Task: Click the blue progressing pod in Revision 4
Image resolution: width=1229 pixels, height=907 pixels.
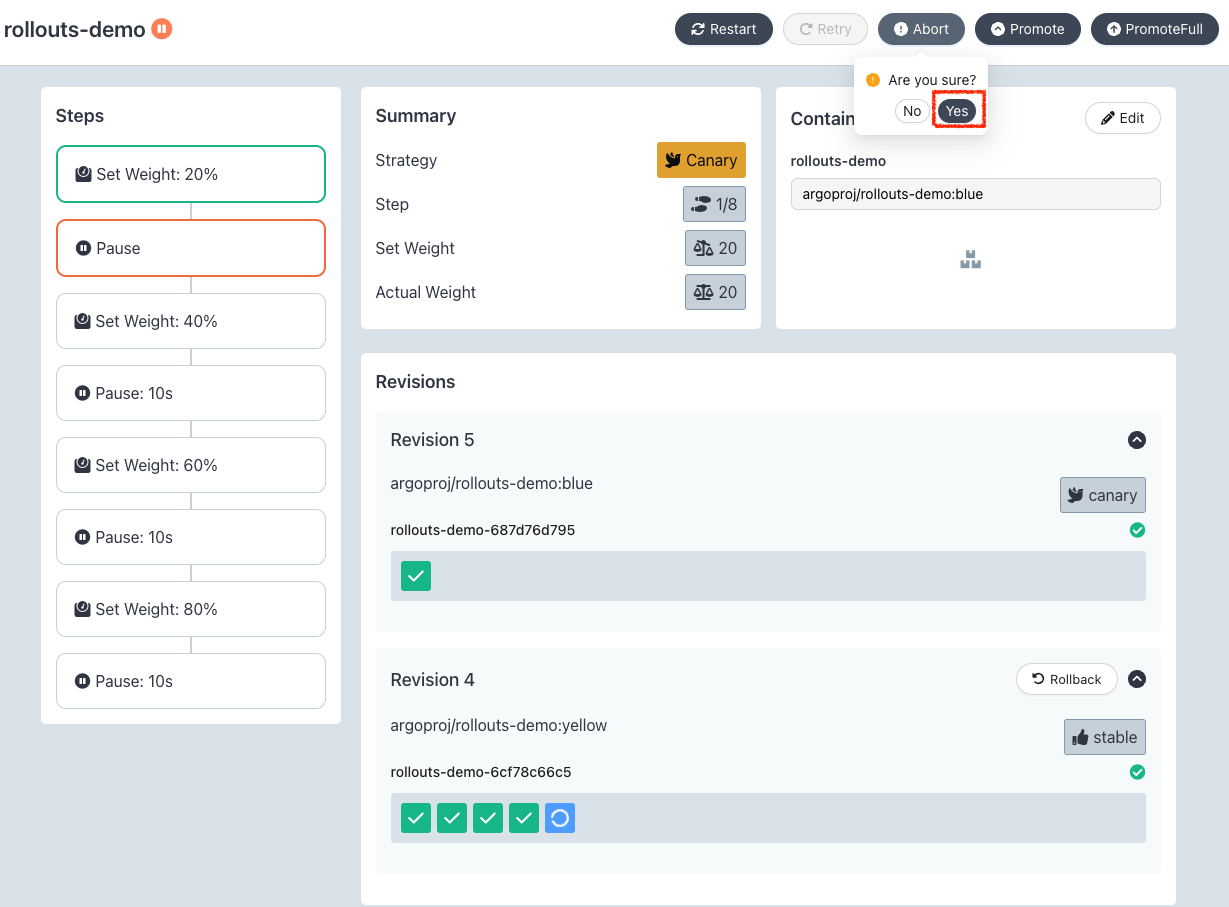Action: pyautogui.click(x=560, y=818)
